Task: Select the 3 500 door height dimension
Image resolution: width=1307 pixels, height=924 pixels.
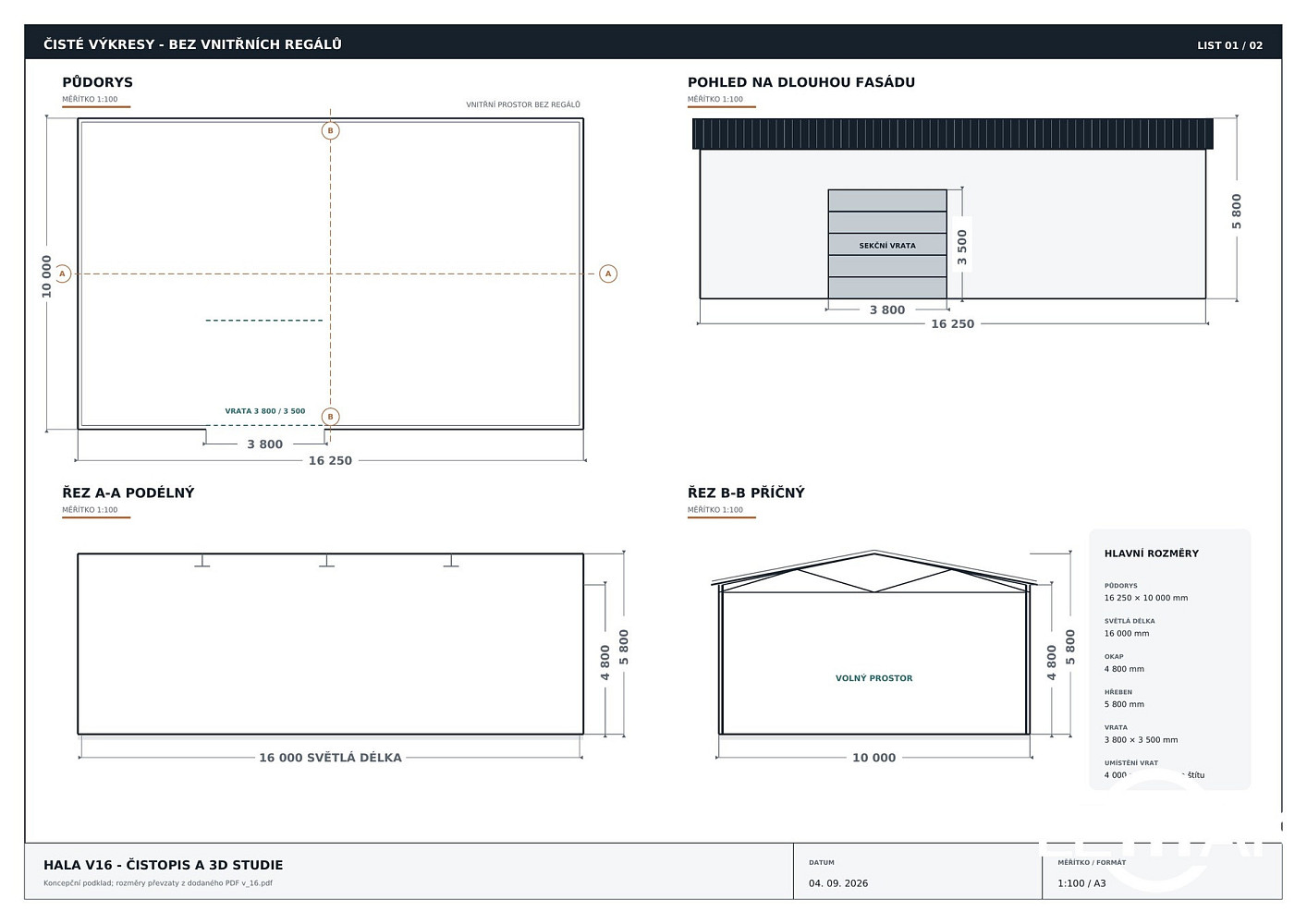Action: click(962, 248)
